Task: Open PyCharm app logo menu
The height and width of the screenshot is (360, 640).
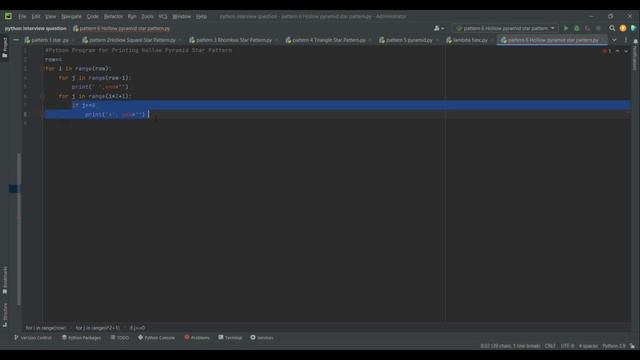Action: coord(8,16)
